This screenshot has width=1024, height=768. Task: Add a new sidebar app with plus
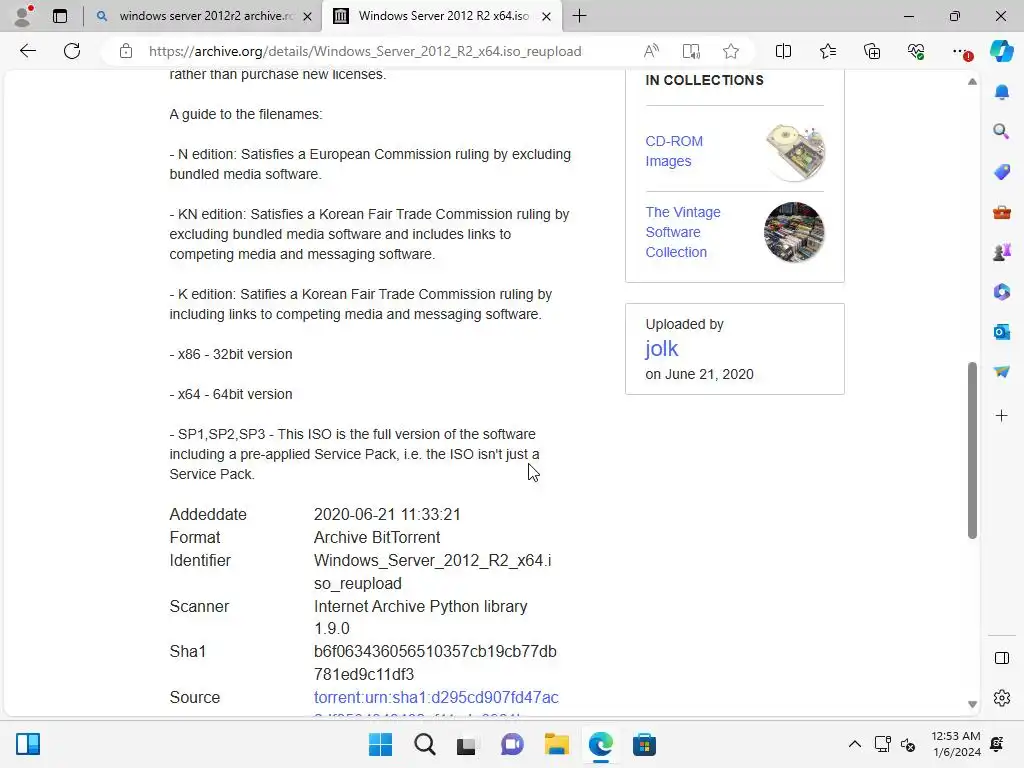(1002, 415)
